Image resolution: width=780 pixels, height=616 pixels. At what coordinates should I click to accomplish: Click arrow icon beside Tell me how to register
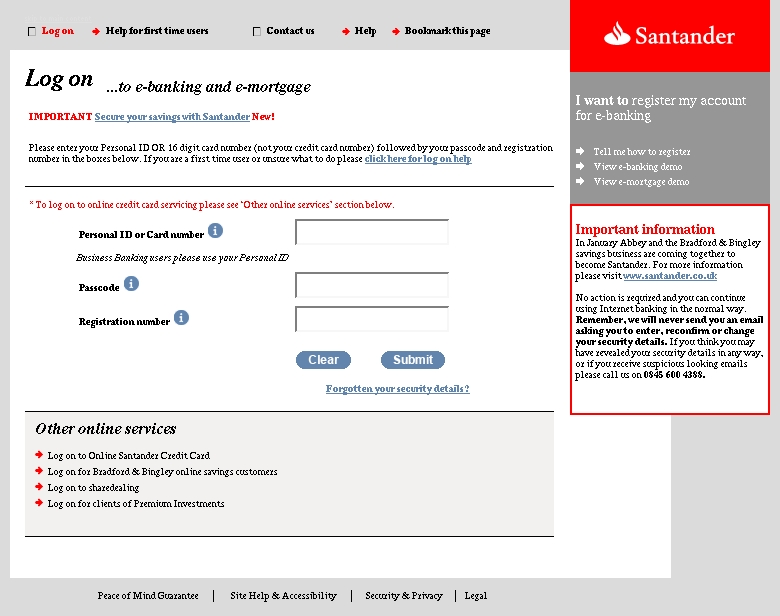[580, 152]
